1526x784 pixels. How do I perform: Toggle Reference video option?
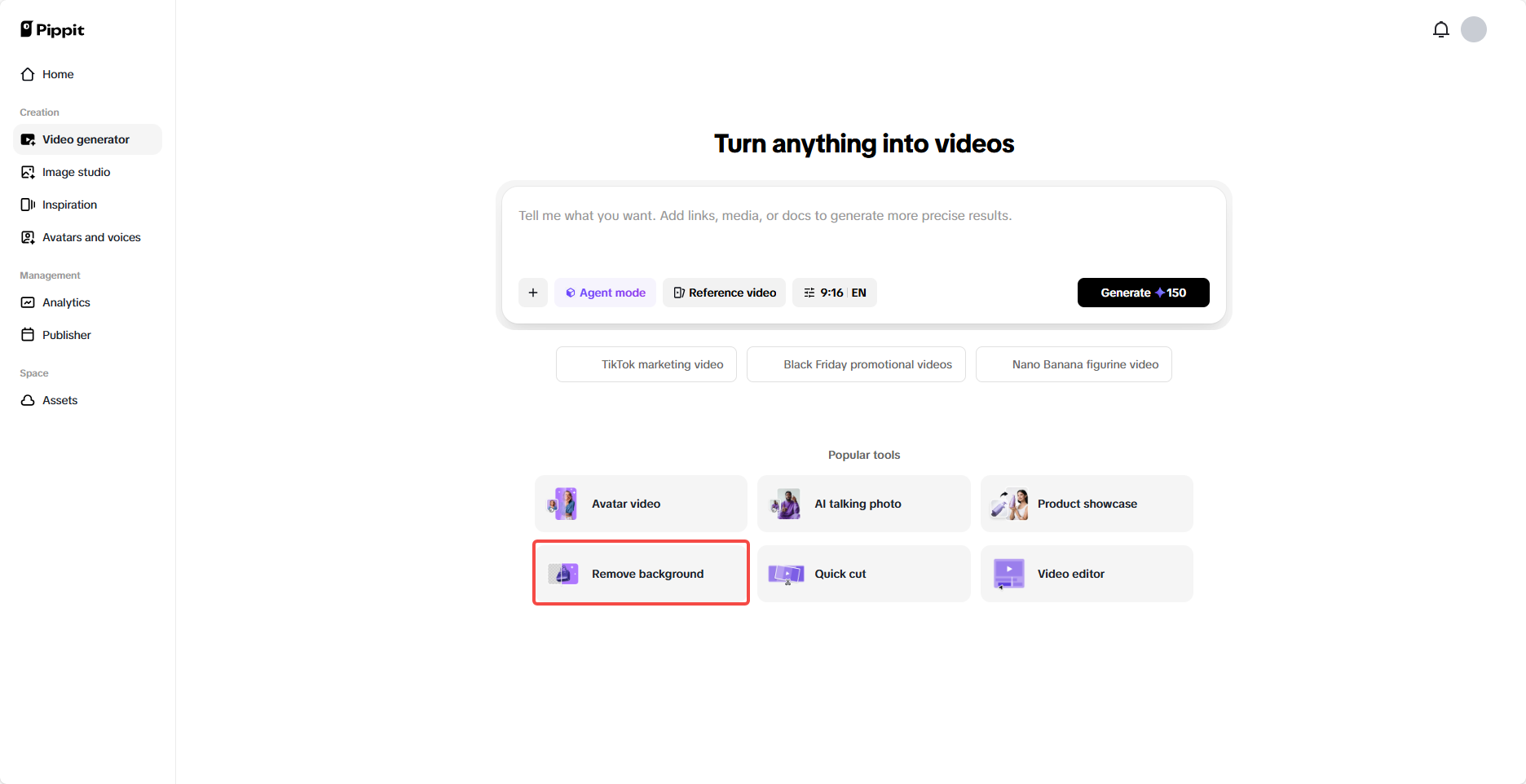(724, 292)
